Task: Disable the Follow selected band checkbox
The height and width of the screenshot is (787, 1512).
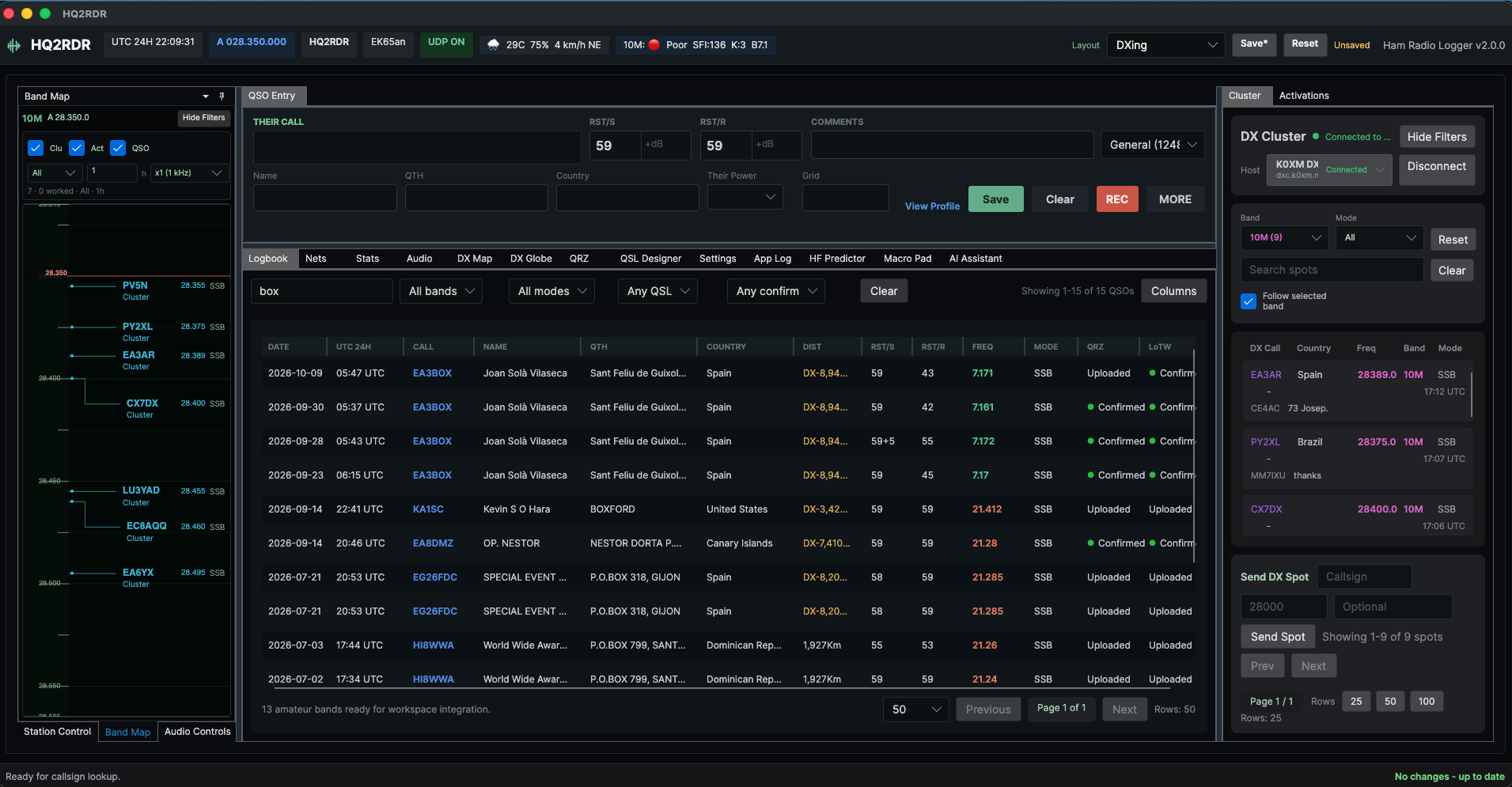Action: (x=1249, y=301)
